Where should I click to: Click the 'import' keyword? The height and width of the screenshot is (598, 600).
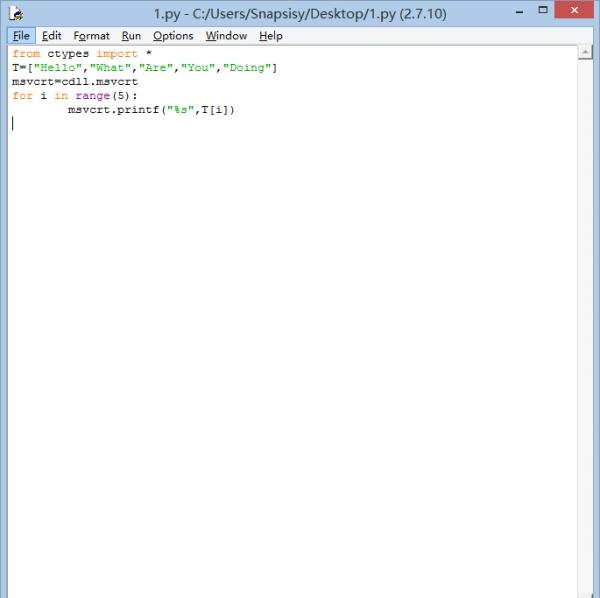coord(117,54)
